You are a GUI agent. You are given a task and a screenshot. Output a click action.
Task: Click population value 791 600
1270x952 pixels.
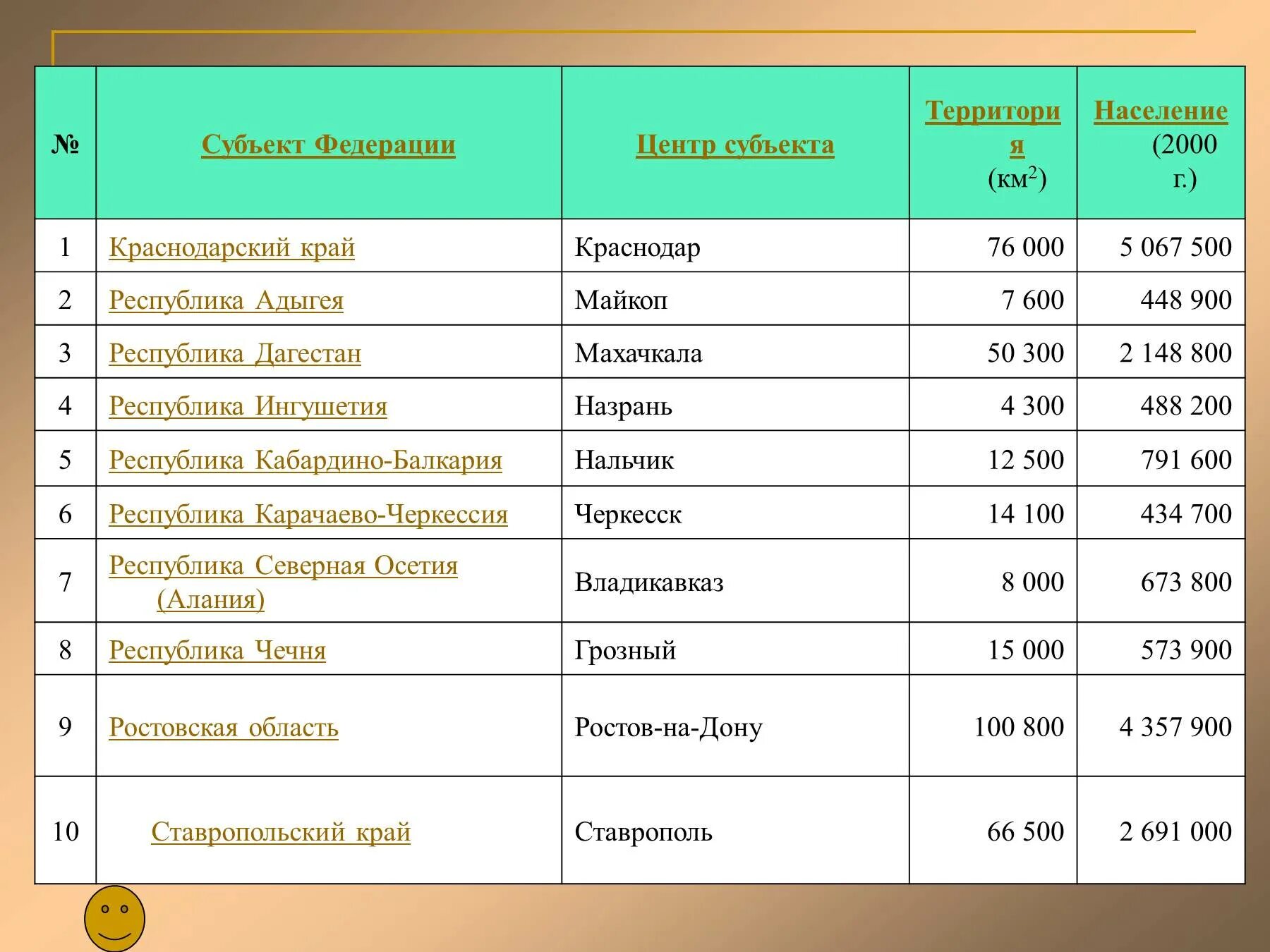click(x=1186, y=460)
